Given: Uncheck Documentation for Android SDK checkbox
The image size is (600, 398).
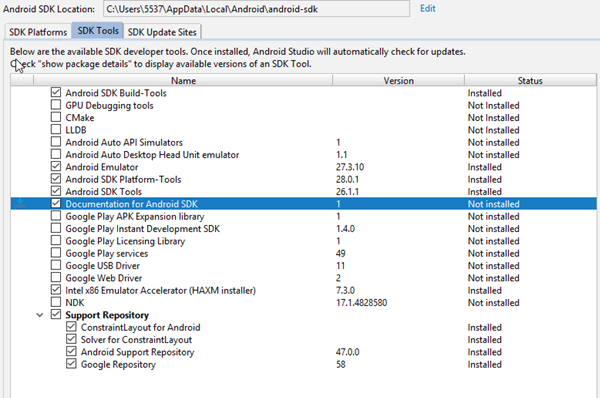Looking at the screenshot, I should coord(56,203).
